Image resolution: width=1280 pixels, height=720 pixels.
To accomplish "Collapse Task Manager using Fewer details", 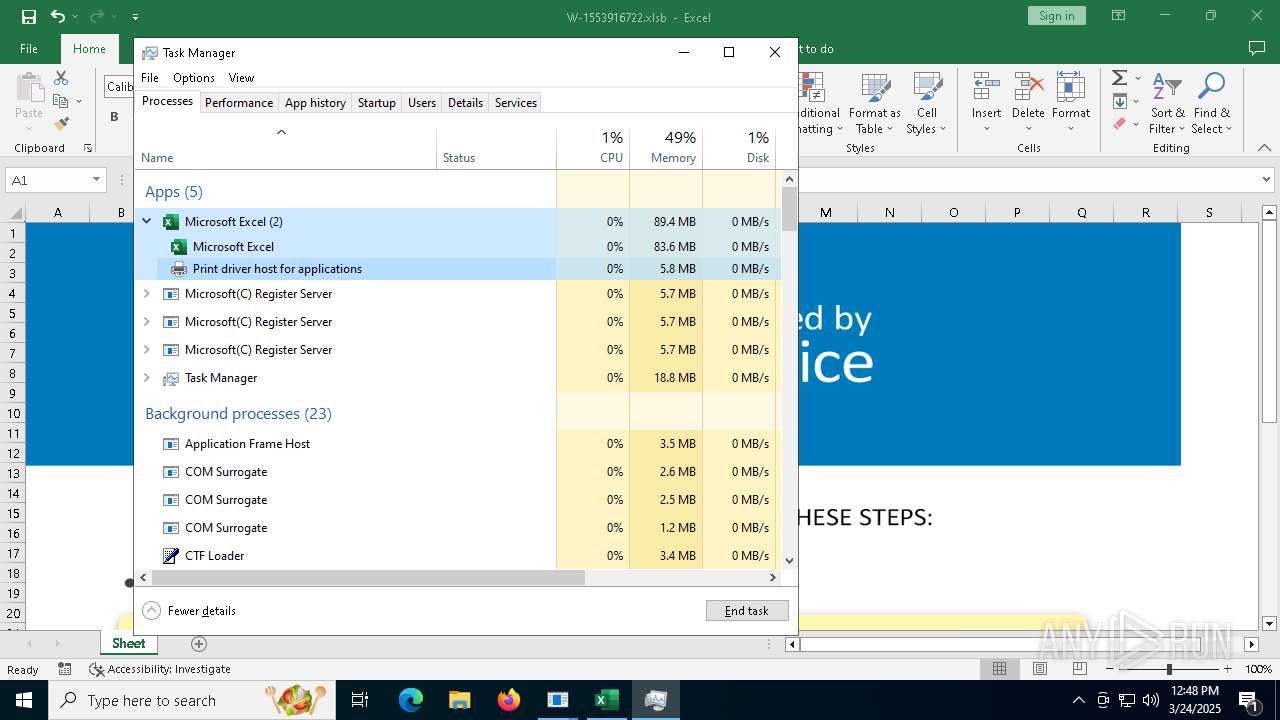I will [190, 611].
